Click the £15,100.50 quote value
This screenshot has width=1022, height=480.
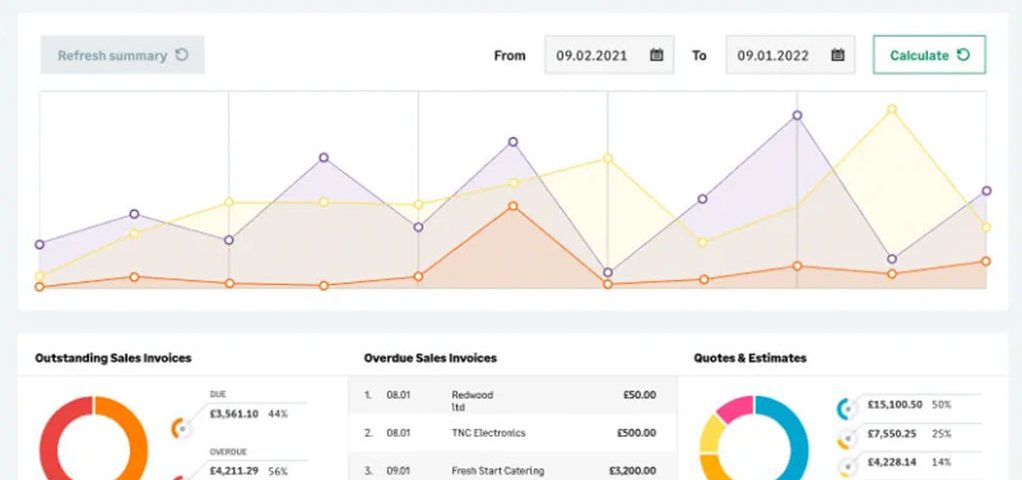(x=895, y=404)
